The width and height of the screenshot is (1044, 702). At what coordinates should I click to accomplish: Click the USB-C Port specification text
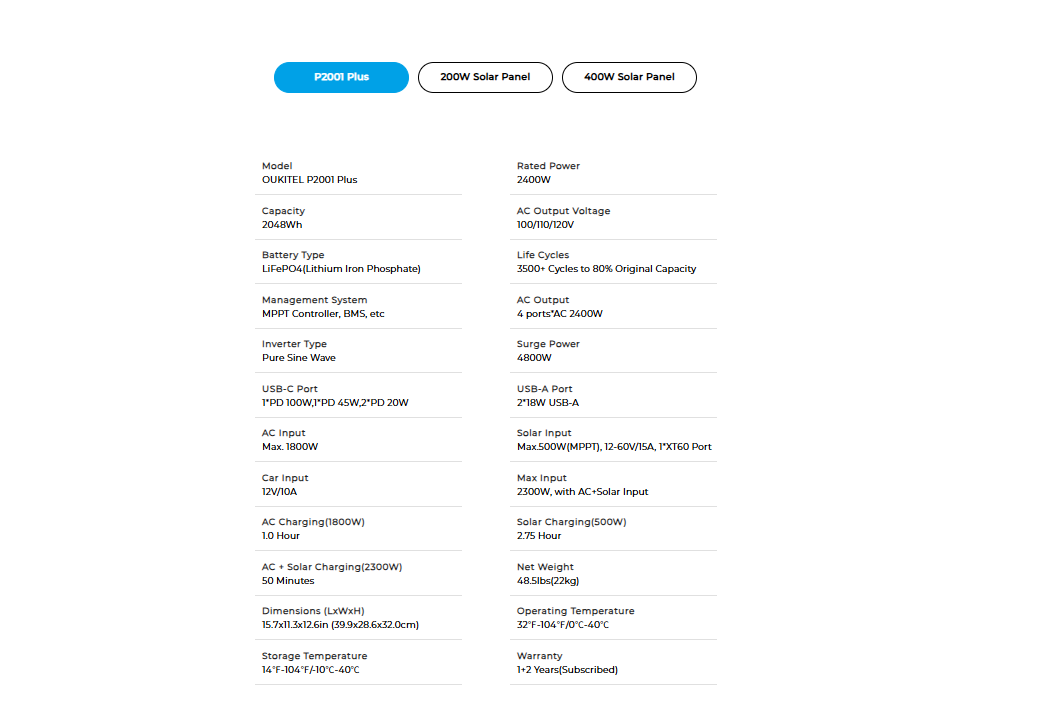(x=335, y=403)
